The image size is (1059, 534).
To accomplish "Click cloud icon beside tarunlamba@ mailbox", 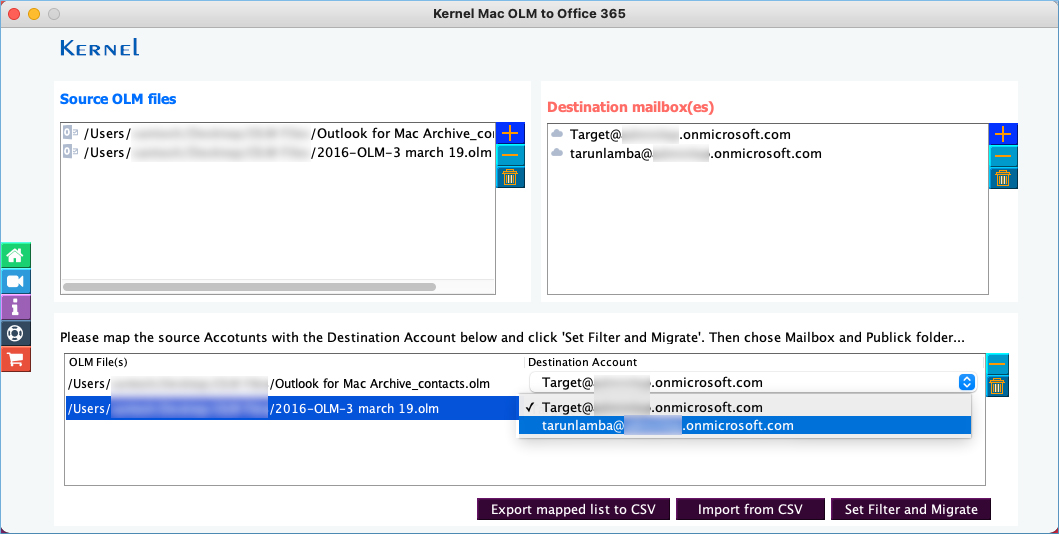I will tap(557, 153).
